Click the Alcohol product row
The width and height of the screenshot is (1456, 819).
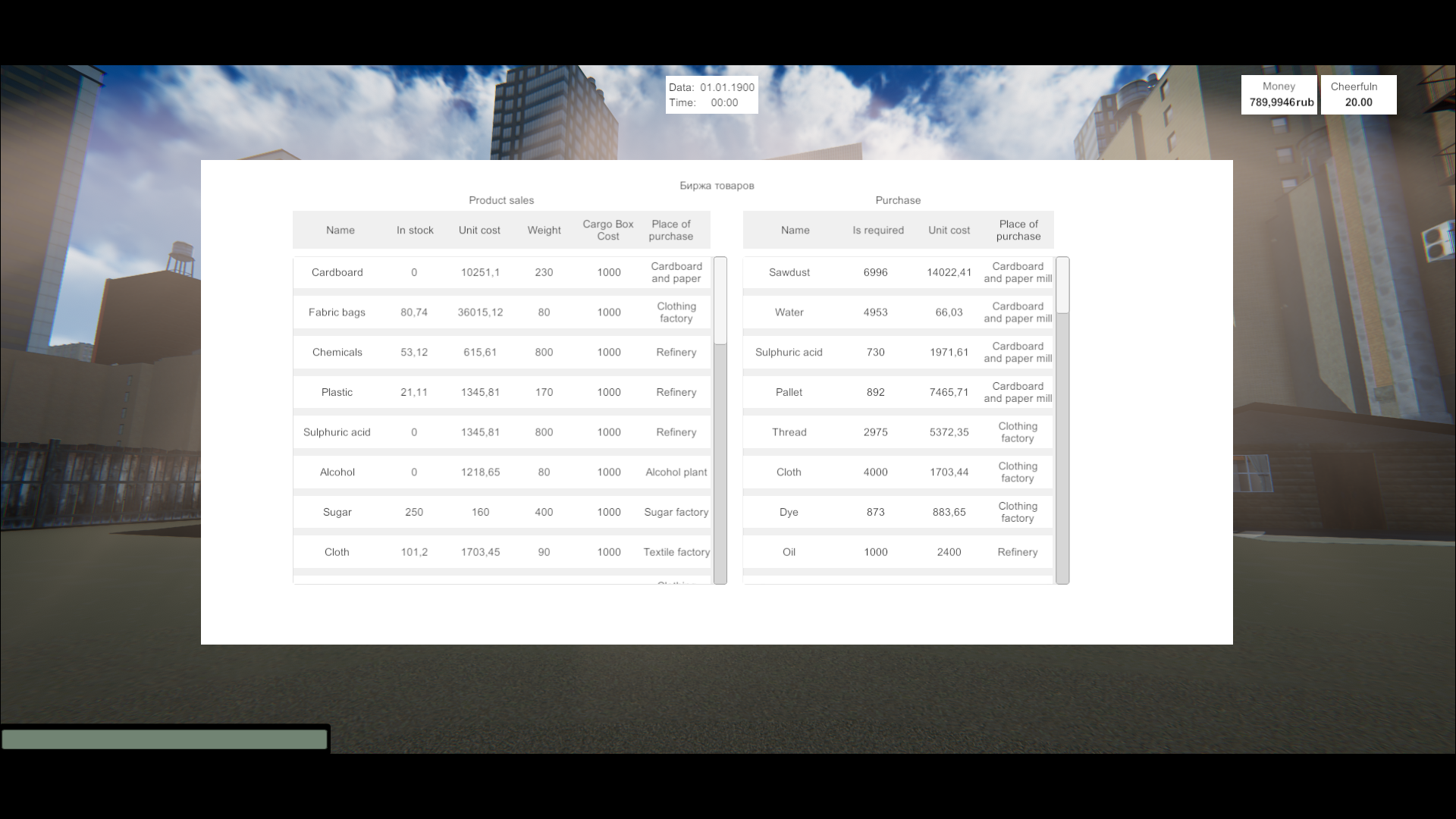[502, 472]
